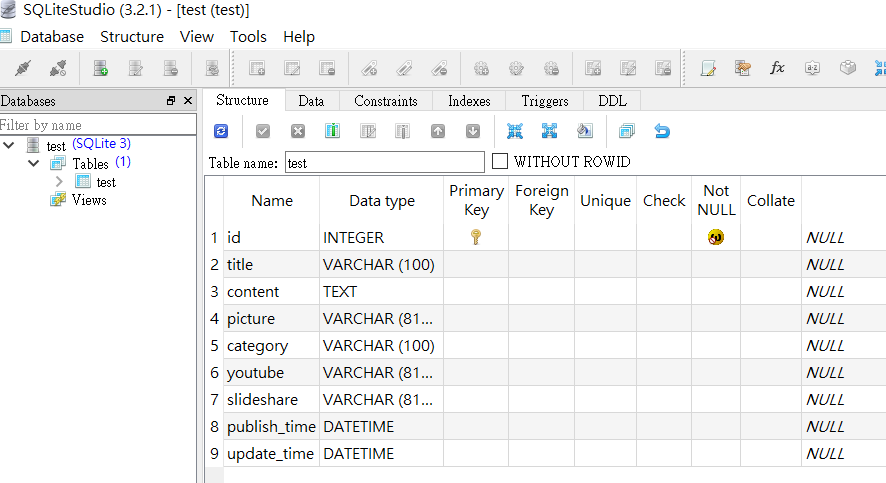The height and width of the screenshot is (483, 886).
Task: Open the Tools menu
Action: 248,37
